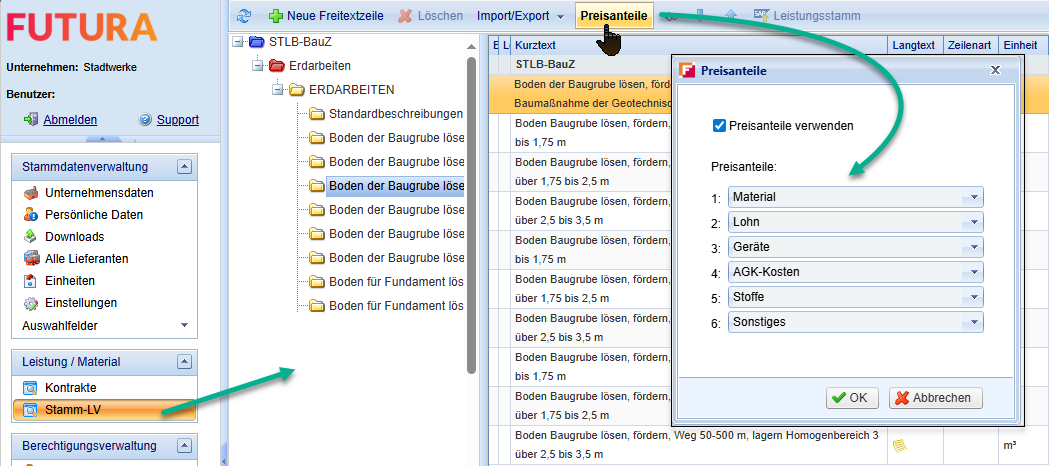Click the refresh icon in the toolbar
The width and height of the screenshot is (1049, 466).
click(244, 16)
